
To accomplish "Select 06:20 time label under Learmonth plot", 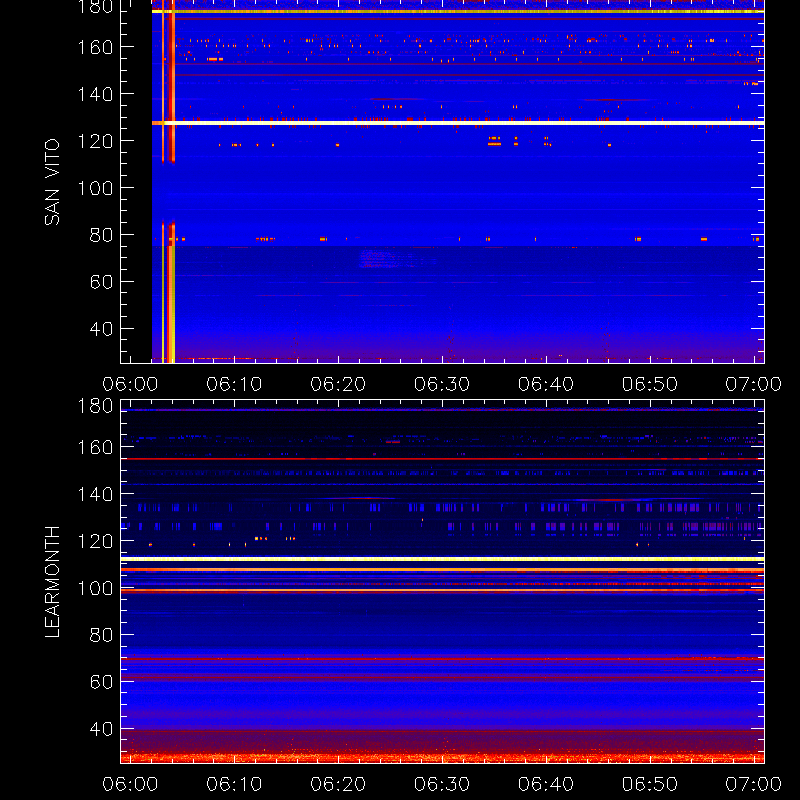I will coord(338,784).
